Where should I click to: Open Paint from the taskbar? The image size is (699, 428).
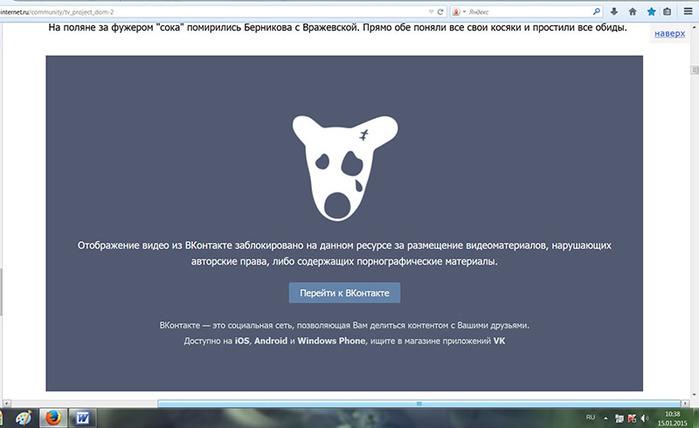point(23,419)
